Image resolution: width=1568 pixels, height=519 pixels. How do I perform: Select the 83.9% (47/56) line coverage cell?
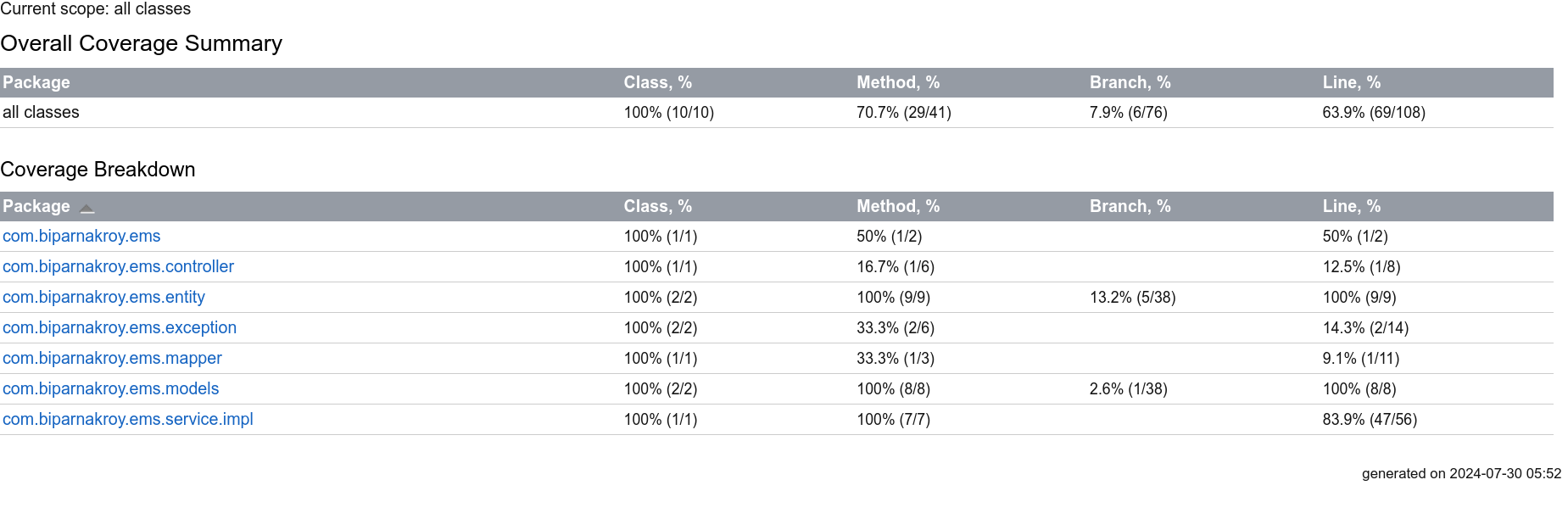(1369, 420)
